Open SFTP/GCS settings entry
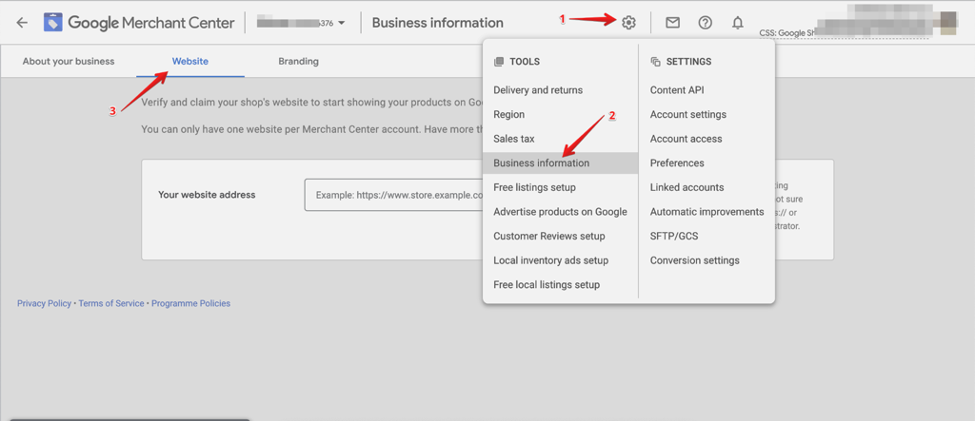 click(x=674, y=236)
